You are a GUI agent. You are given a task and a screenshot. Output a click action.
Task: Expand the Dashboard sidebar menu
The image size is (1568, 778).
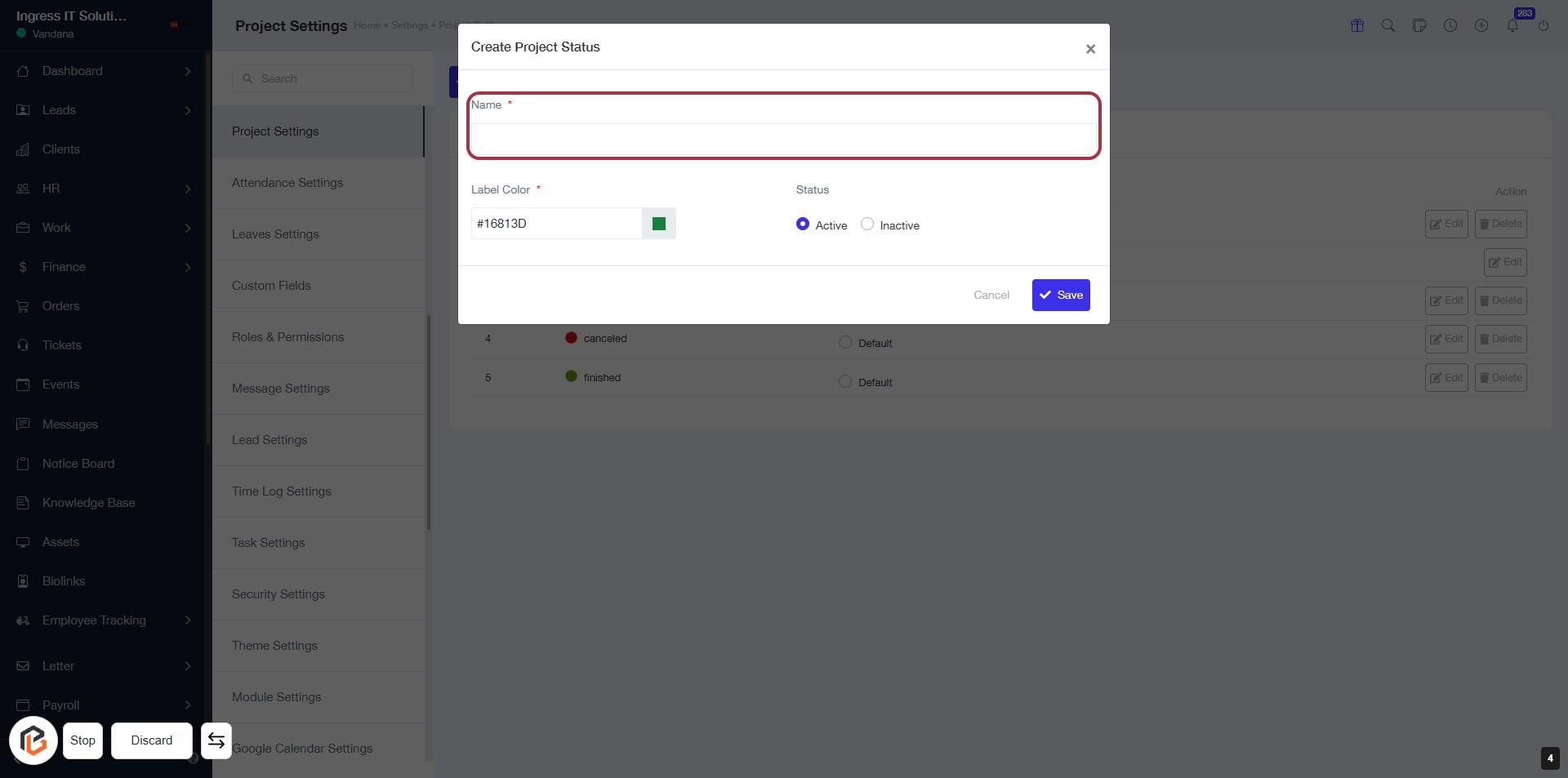pos(106,71)
